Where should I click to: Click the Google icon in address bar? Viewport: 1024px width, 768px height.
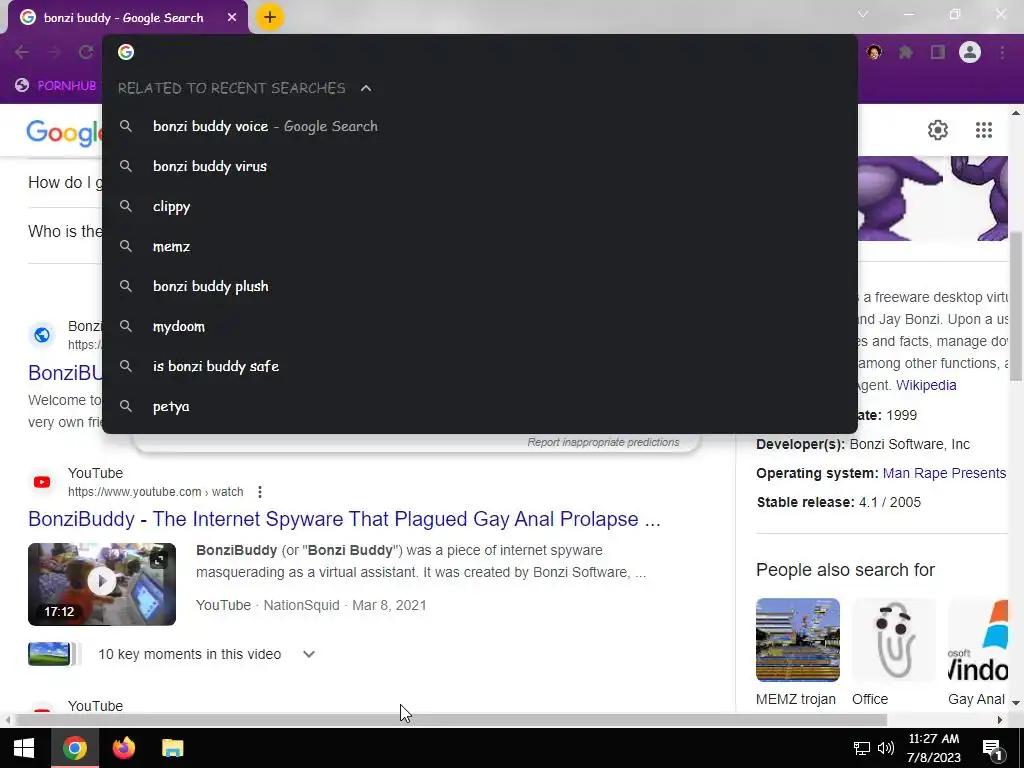coord(126,52)
